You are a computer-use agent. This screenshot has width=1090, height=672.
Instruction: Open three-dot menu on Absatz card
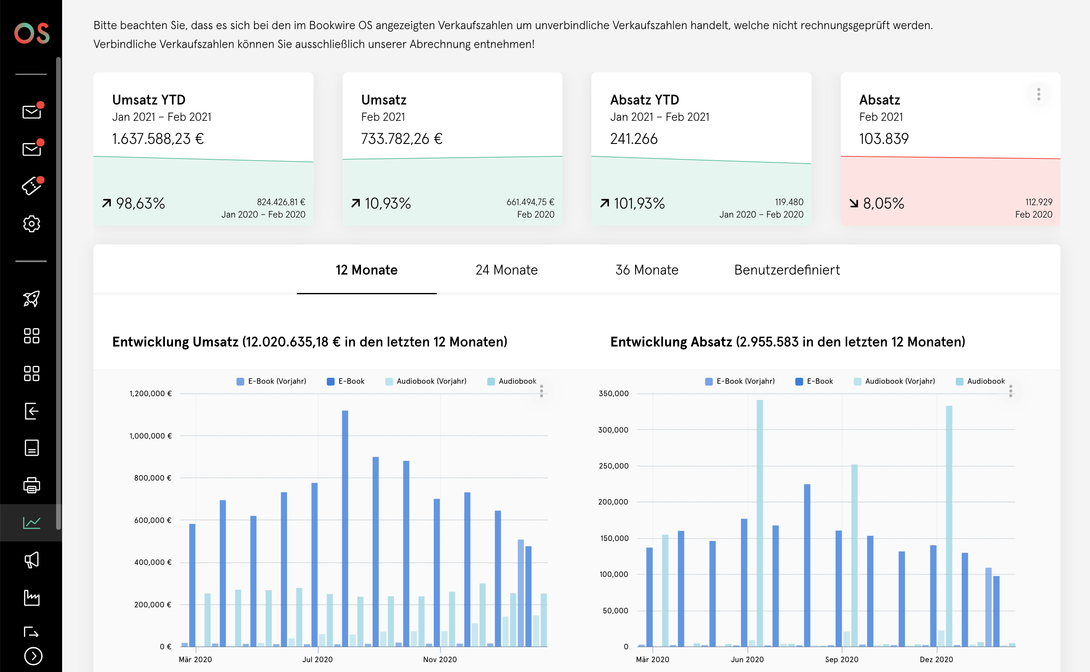(x=1039, y=95)
